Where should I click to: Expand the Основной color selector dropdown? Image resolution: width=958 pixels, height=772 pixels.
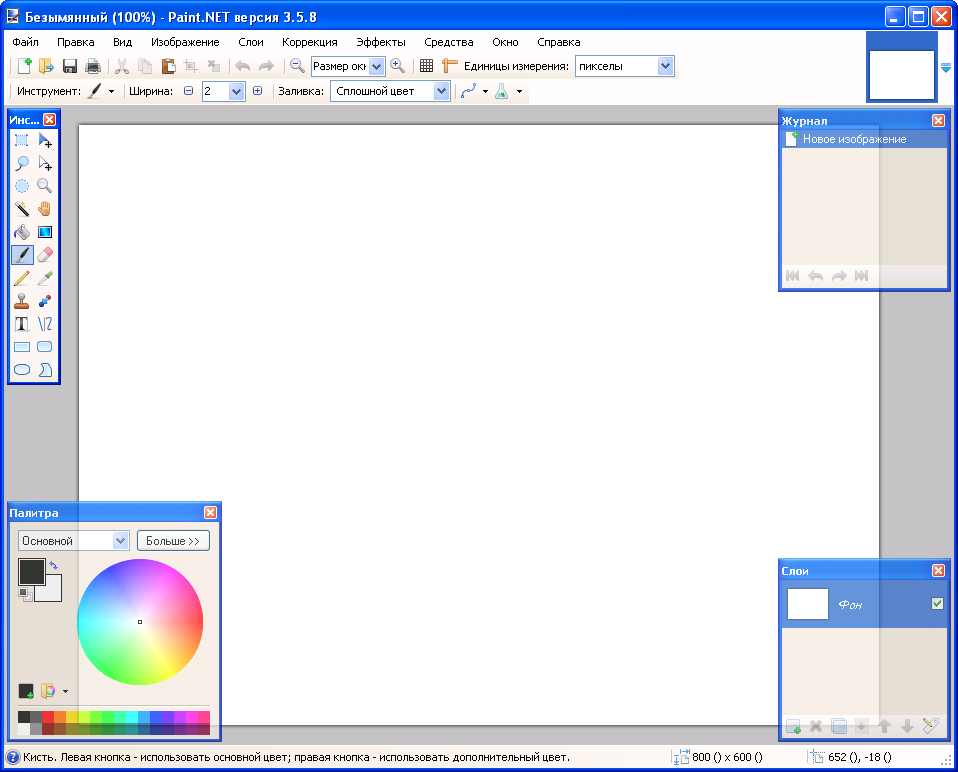(x=121, y=541)
